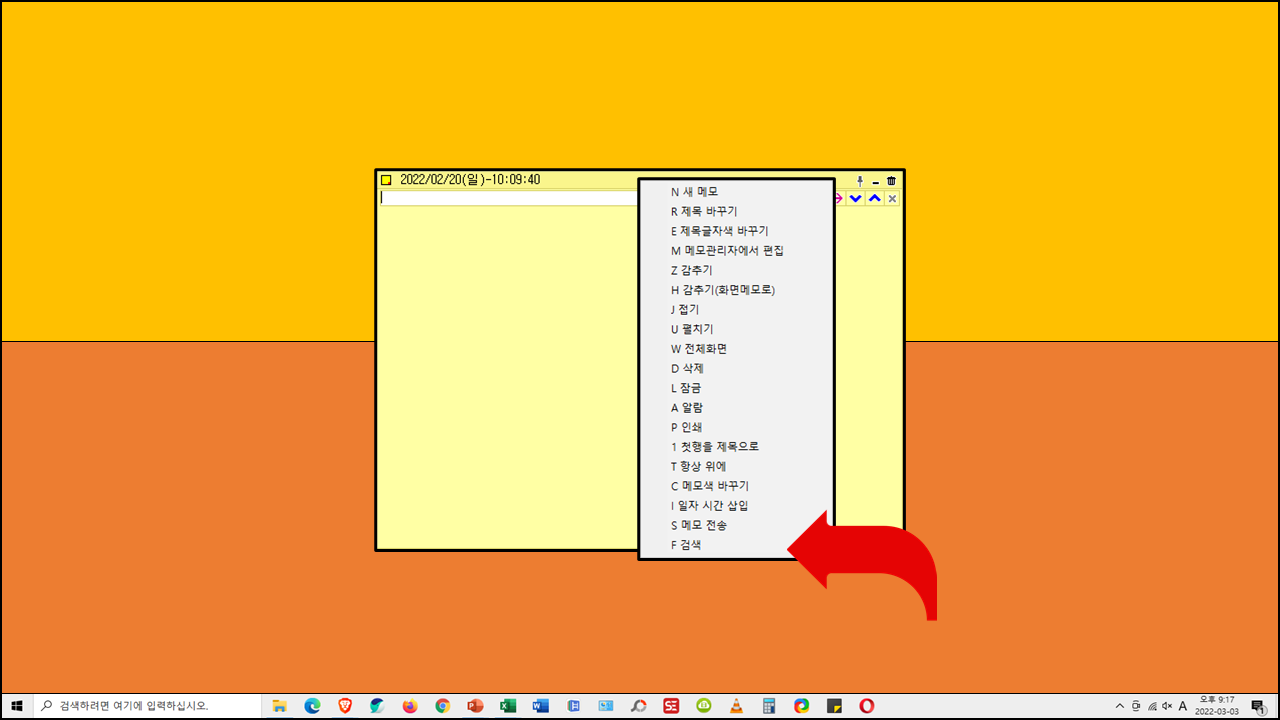Open the Windows Start menu
Screen dimensions: 1280x720
point(16,706)
